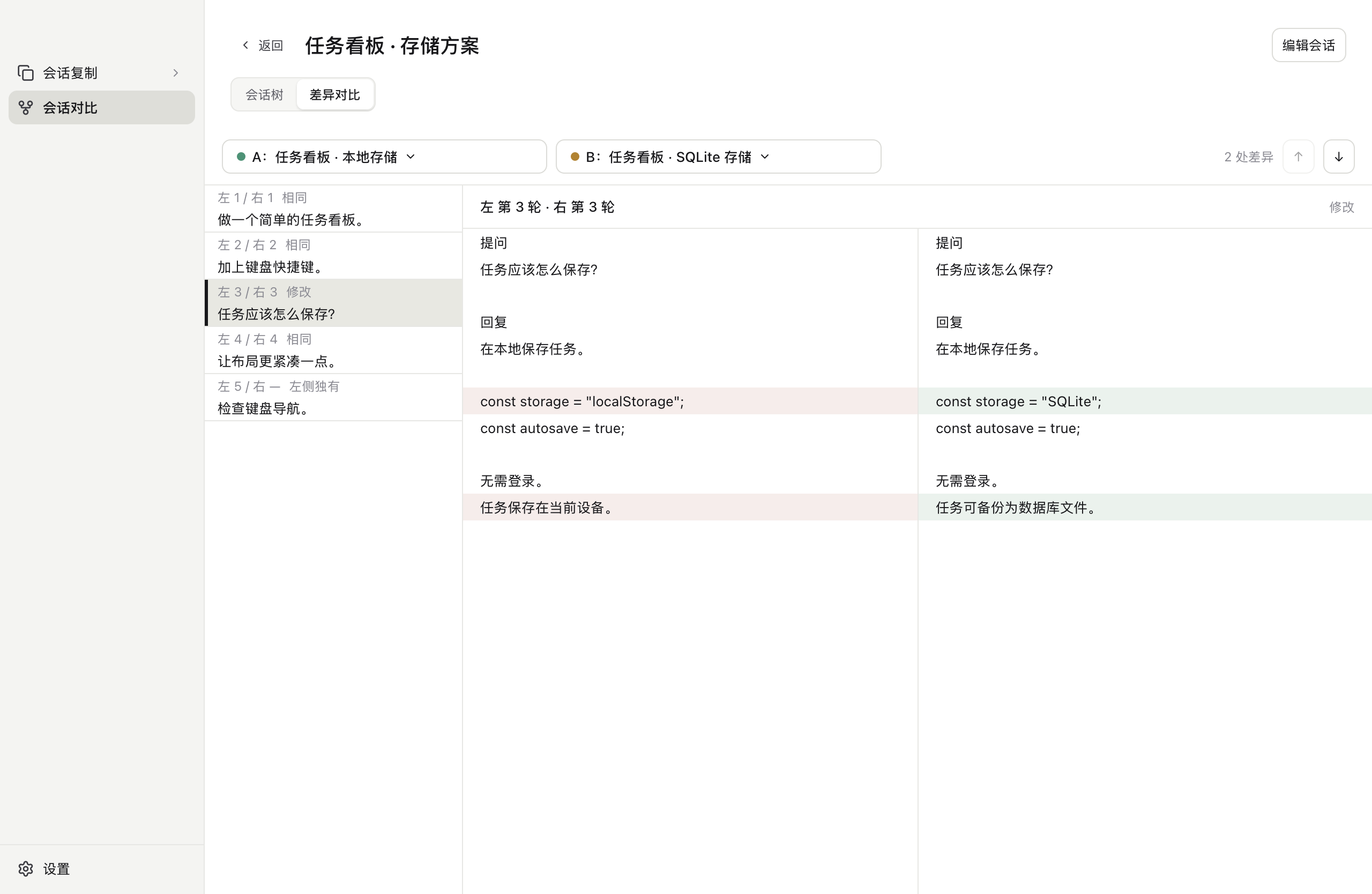Select turn row 做一个简单的任务看板。

tap(333, 208)
